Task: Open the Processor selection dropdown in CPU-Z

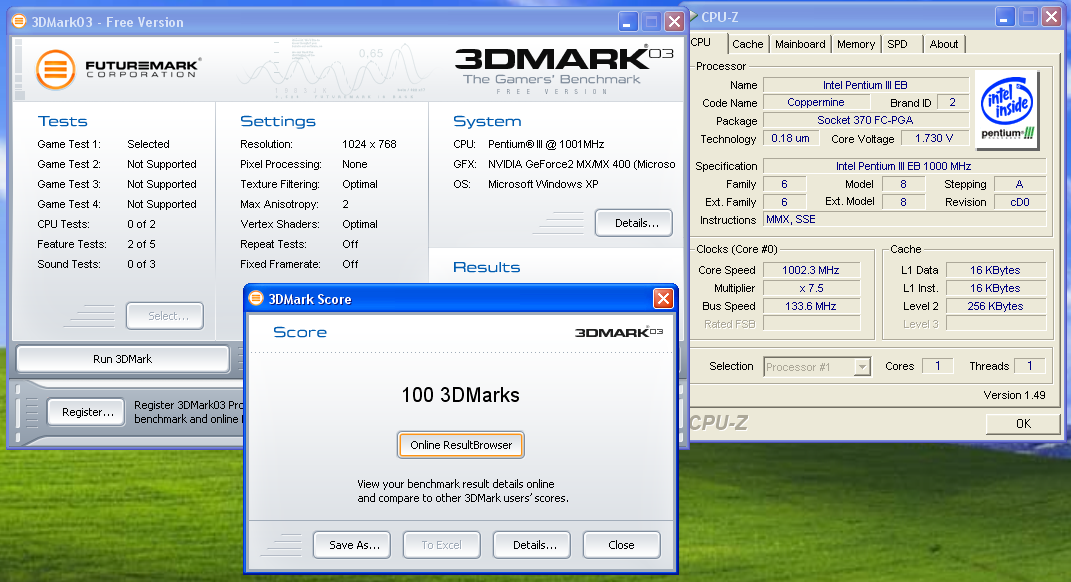Action: coord(862,367)
